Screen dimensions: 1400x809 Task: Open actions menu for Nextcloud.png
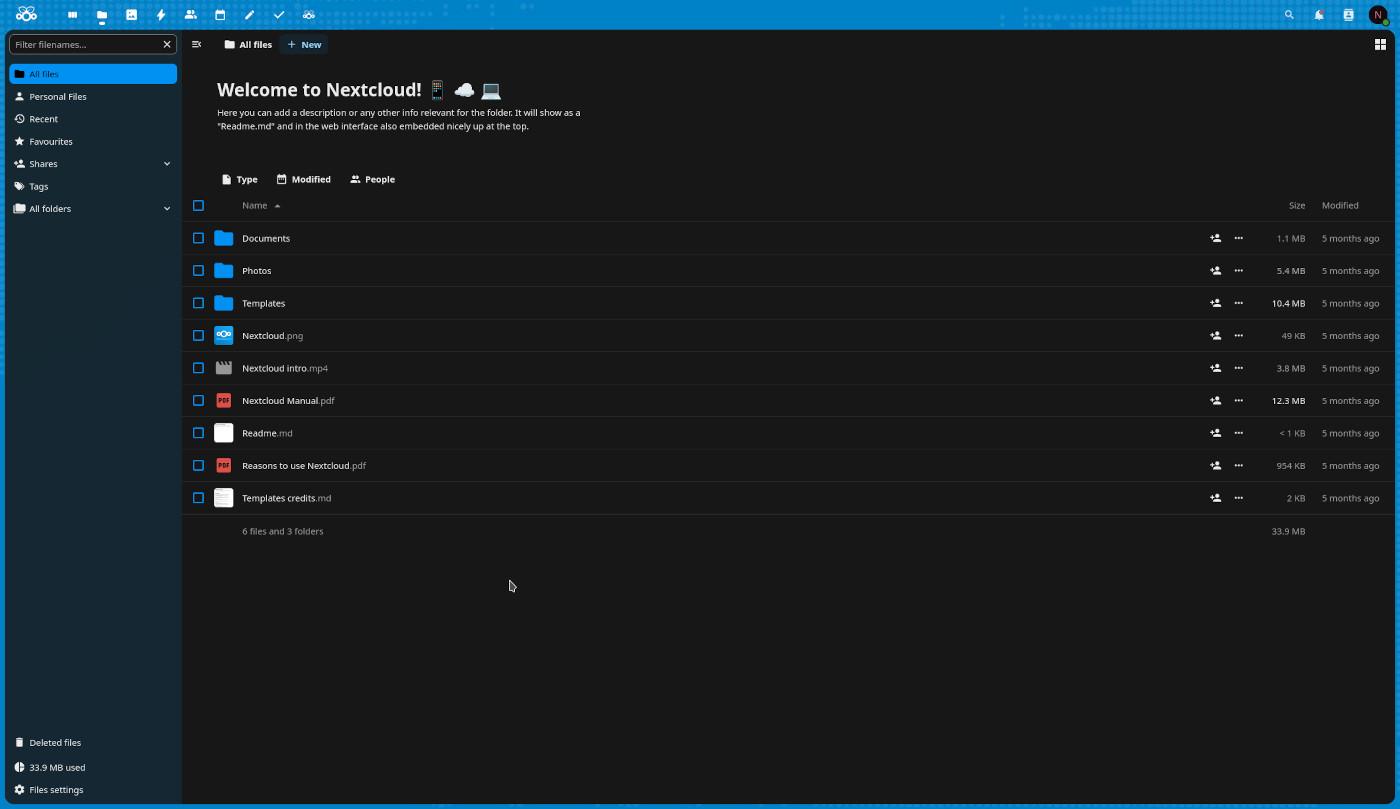(1238, 336)
